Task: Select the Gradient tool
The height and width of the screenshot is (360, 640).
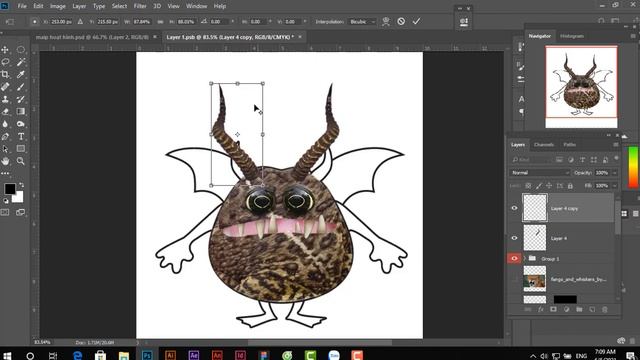Action: click(20, 111)
